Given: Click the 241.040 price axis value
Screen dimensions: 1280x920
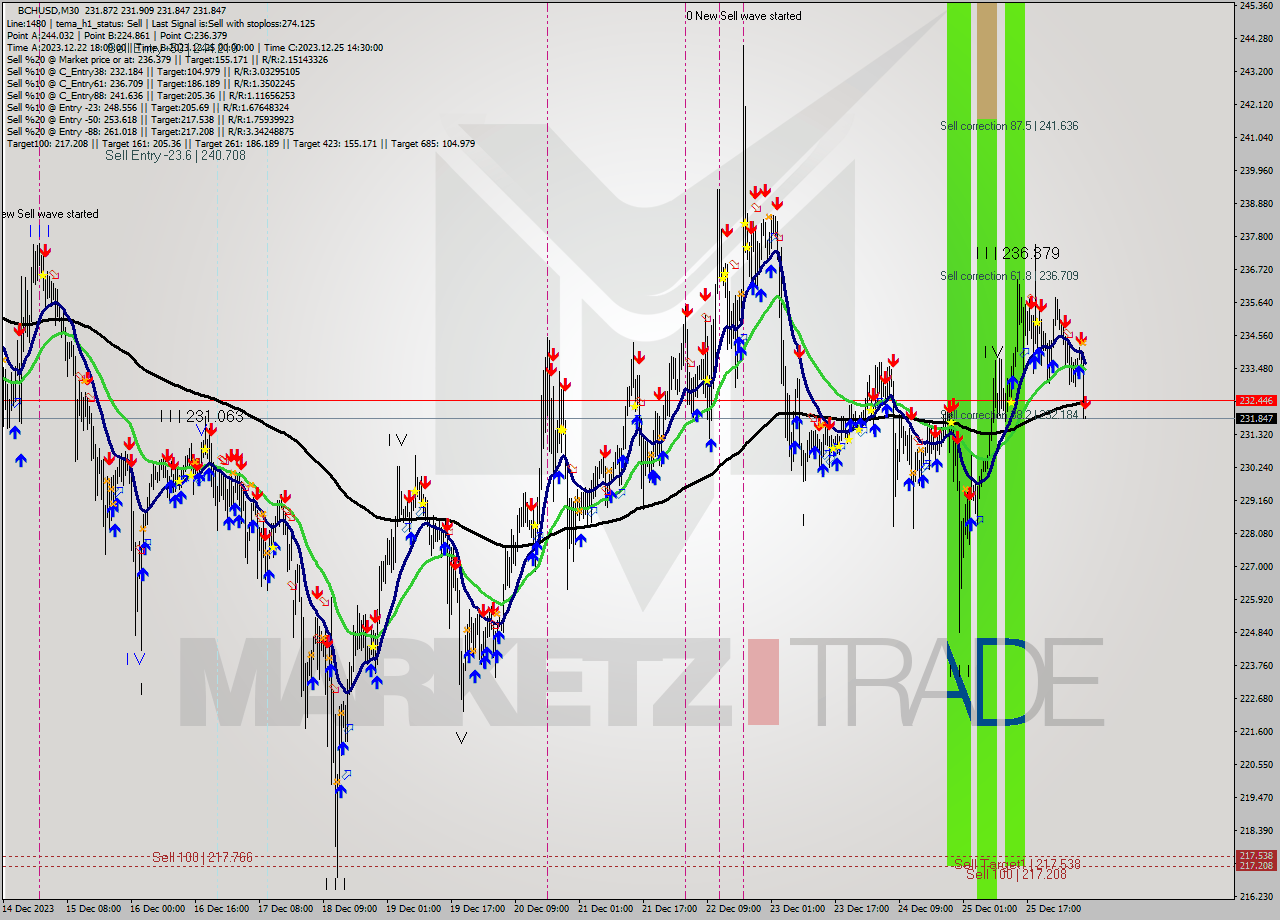Looking at the screenshot, I should (1256, 138).
